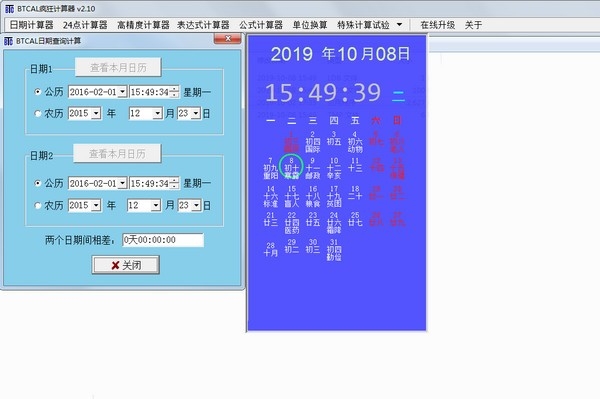Select circled day 8 in calendar

click(x=291, y=167)
